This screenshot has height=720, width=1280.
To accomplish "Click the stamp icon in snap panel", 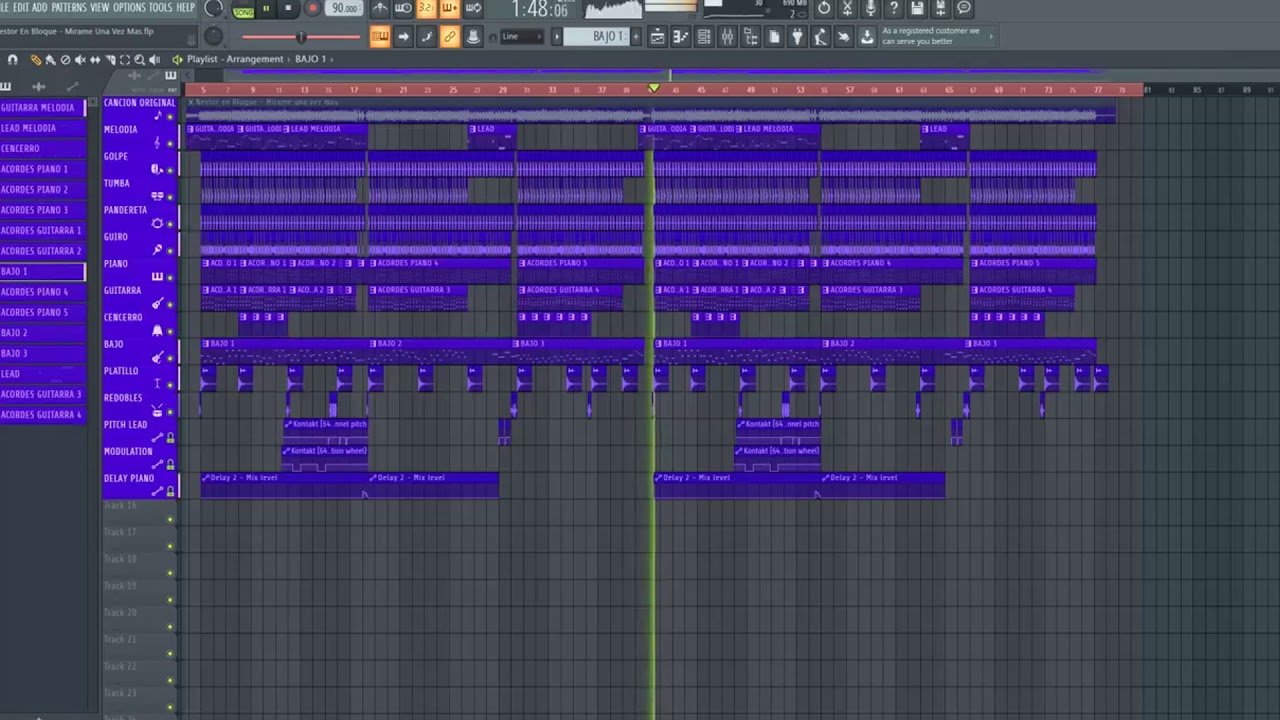I will [473, 37].
